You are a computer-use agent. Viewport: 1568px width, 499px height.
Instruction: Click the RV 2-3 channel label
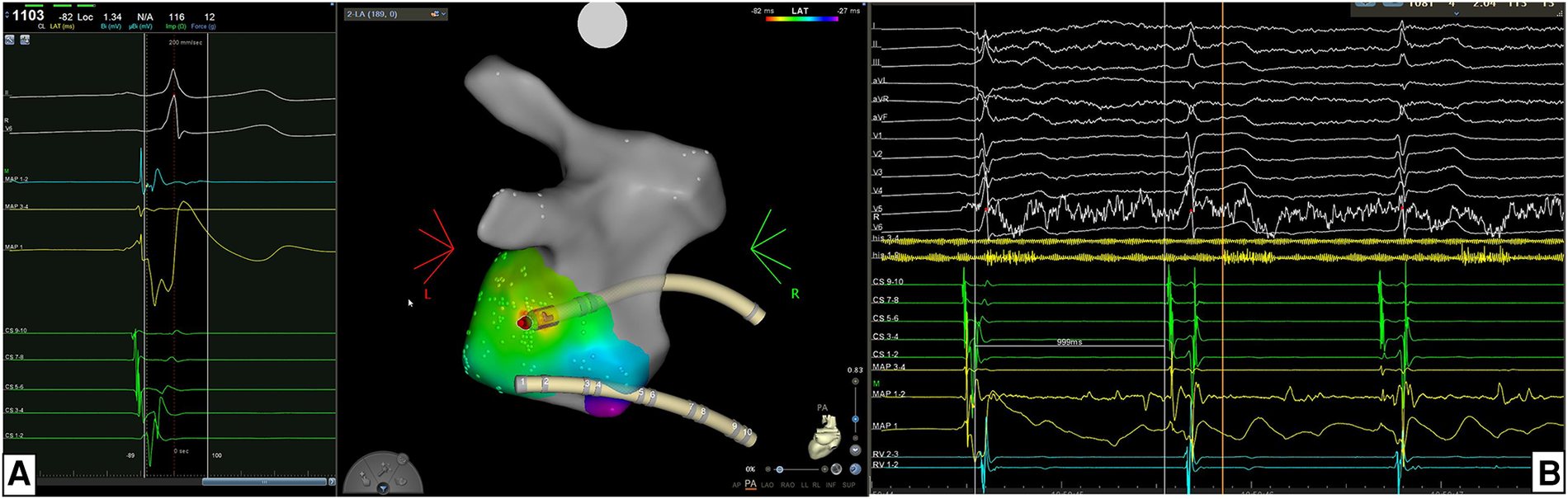pyautogui.click(x=886, y=454)
